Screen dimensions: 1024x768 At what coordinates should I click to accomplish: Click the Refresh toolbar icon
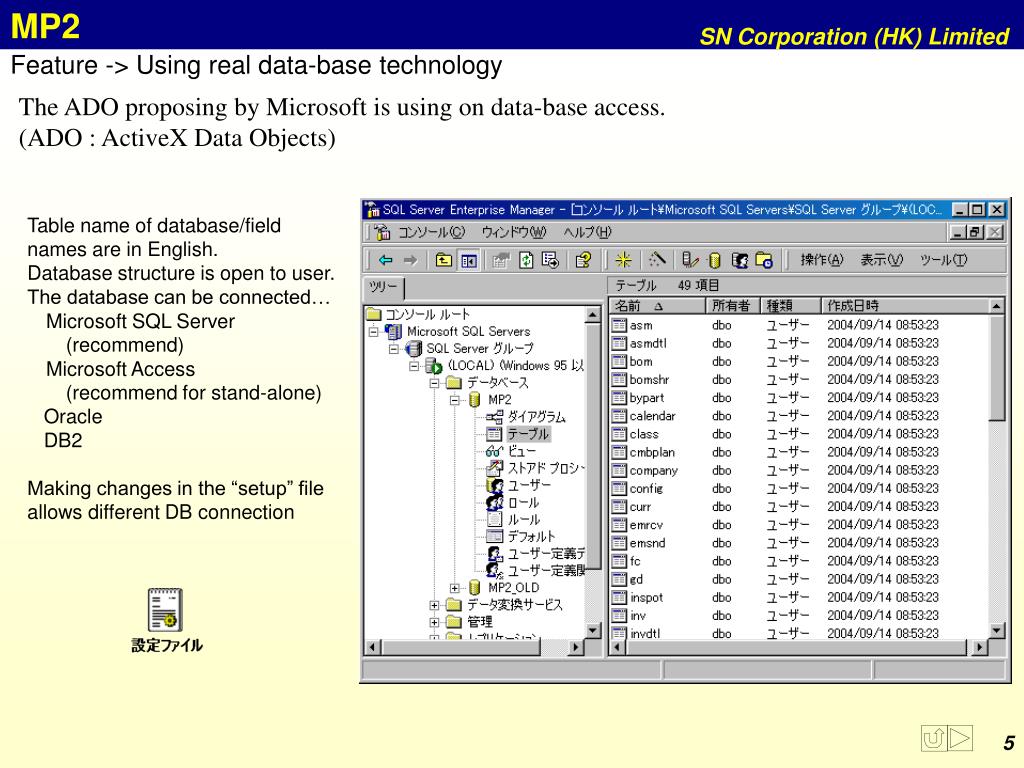point(526,261)
